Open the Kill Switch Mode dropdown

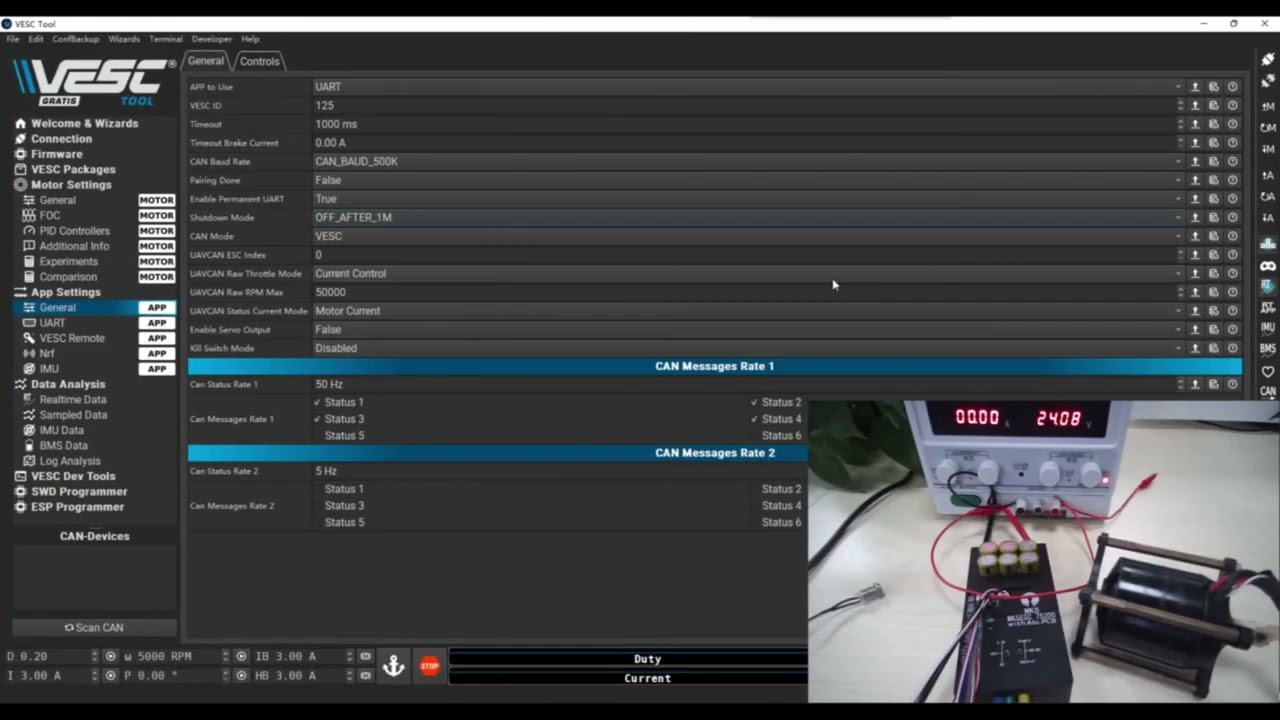(x=748, y=348)
